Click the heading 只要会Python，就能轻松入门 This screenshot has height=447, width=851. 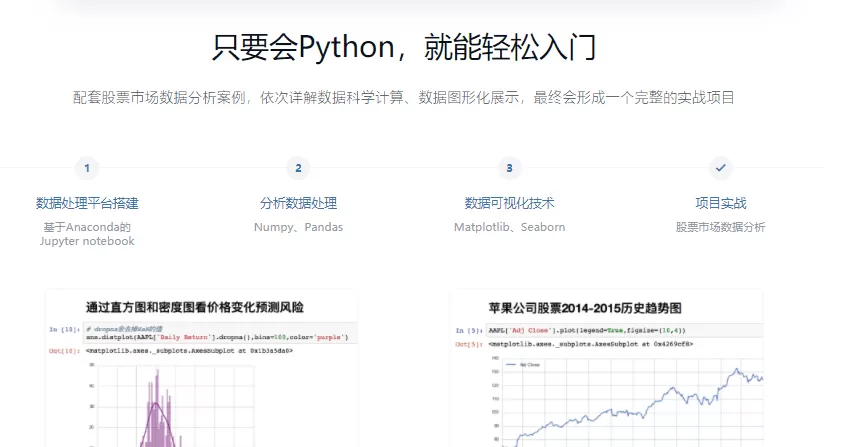click(x=404, y=48)
